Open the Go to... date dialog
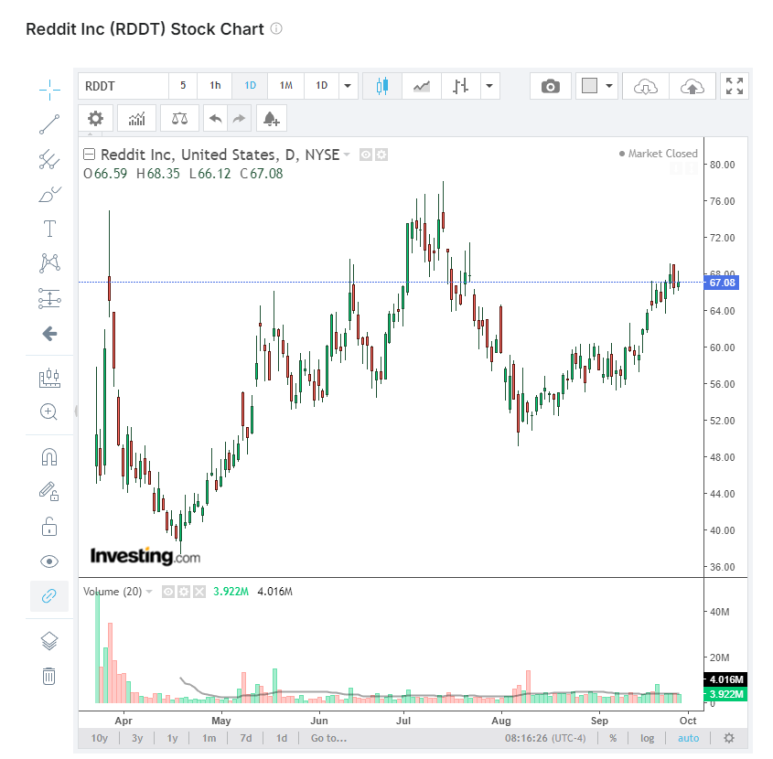This screenshot has height=759, width=773. pos(328,738)
